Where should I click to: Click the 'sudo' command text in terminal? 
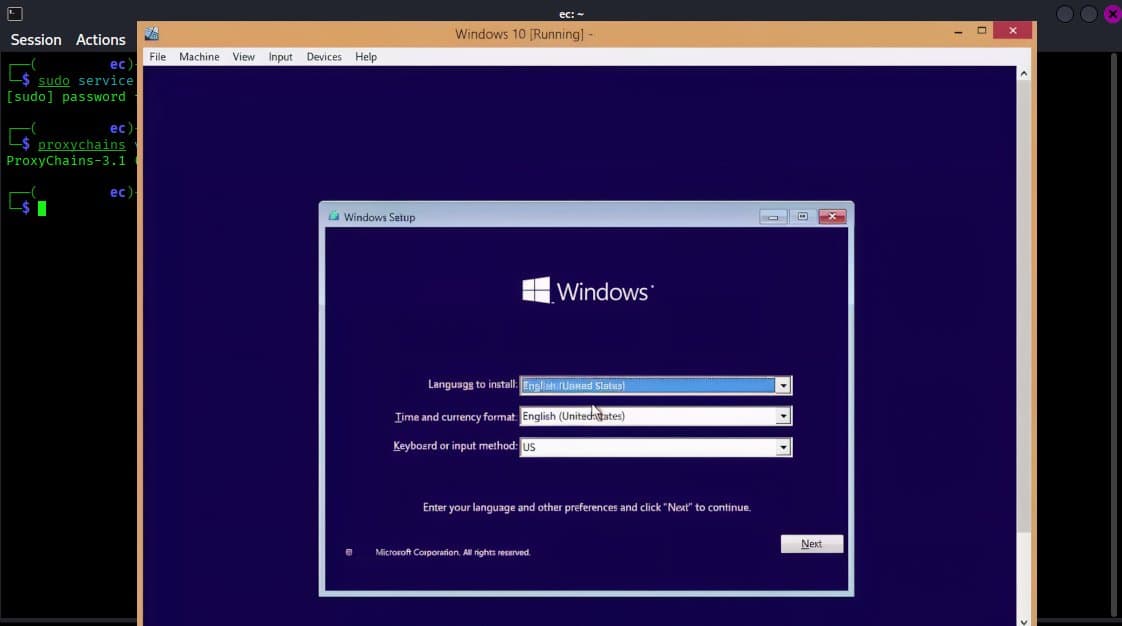tap(54, 81)
